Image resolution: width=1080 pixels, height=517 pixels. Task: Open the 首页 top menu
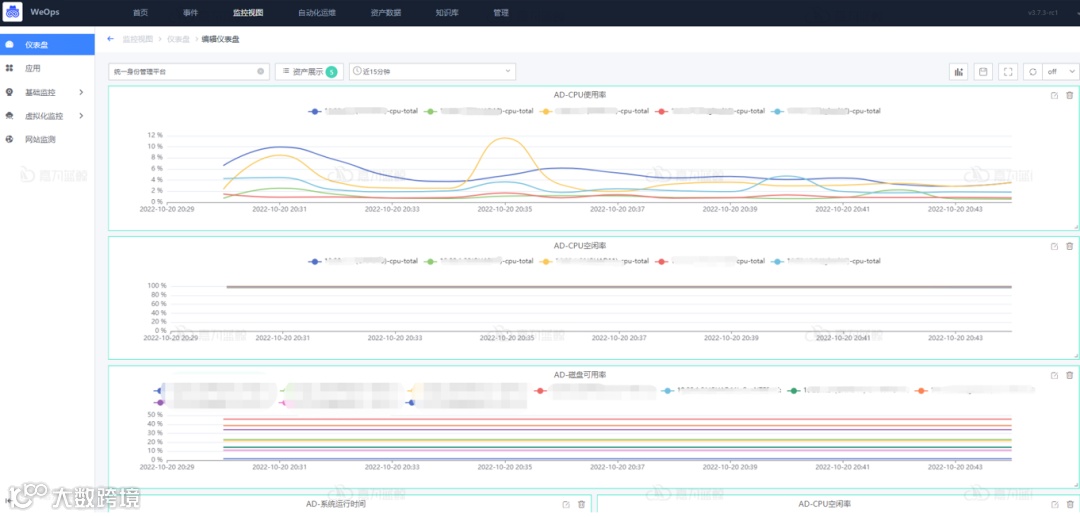tap(140, 12)
